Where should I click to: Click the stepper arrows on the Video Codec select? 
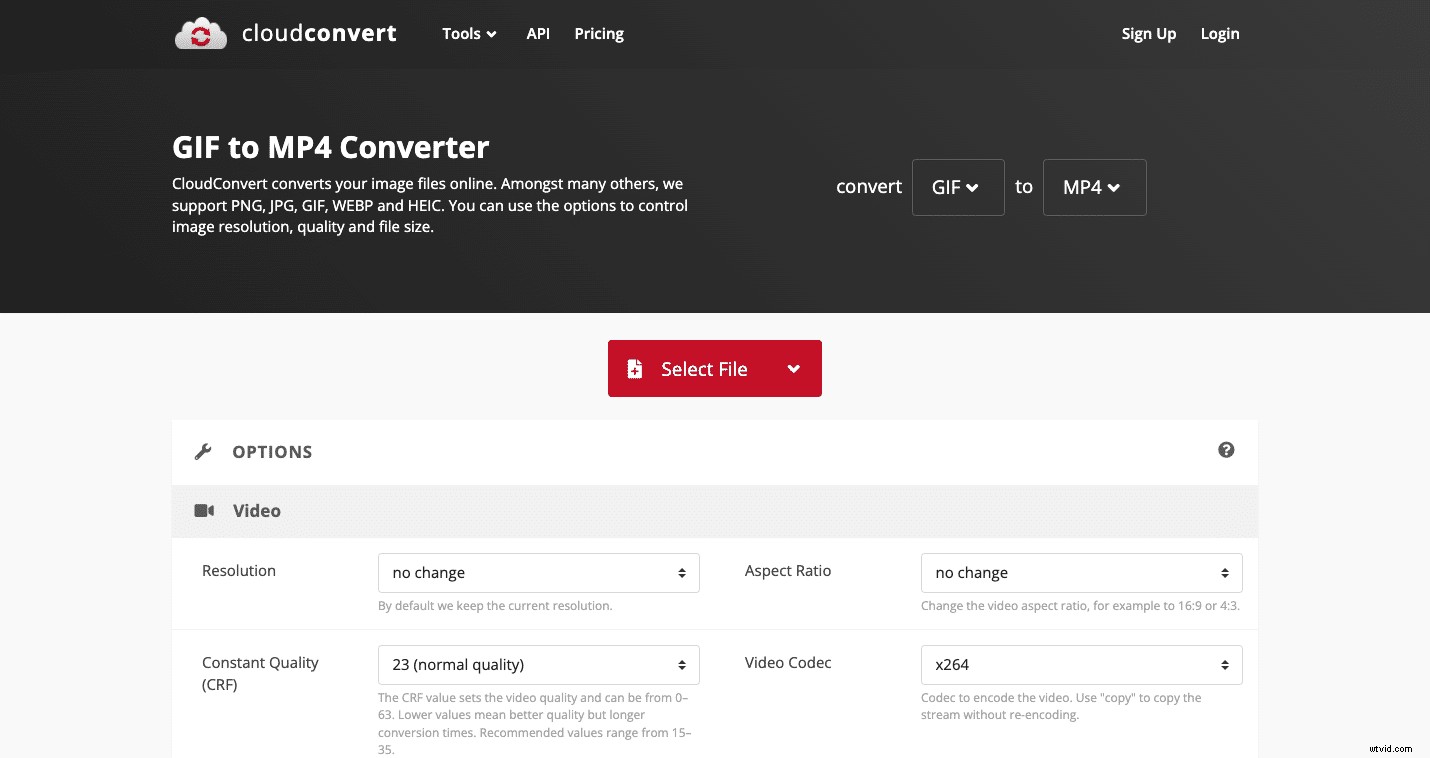[x=1224, y=664]
